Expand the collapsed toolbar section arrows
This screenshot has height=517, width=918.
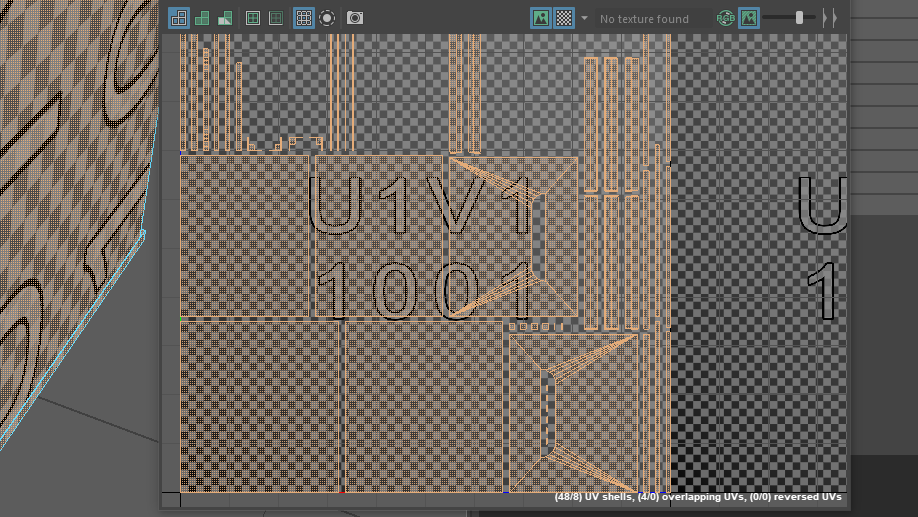(828, 18)
